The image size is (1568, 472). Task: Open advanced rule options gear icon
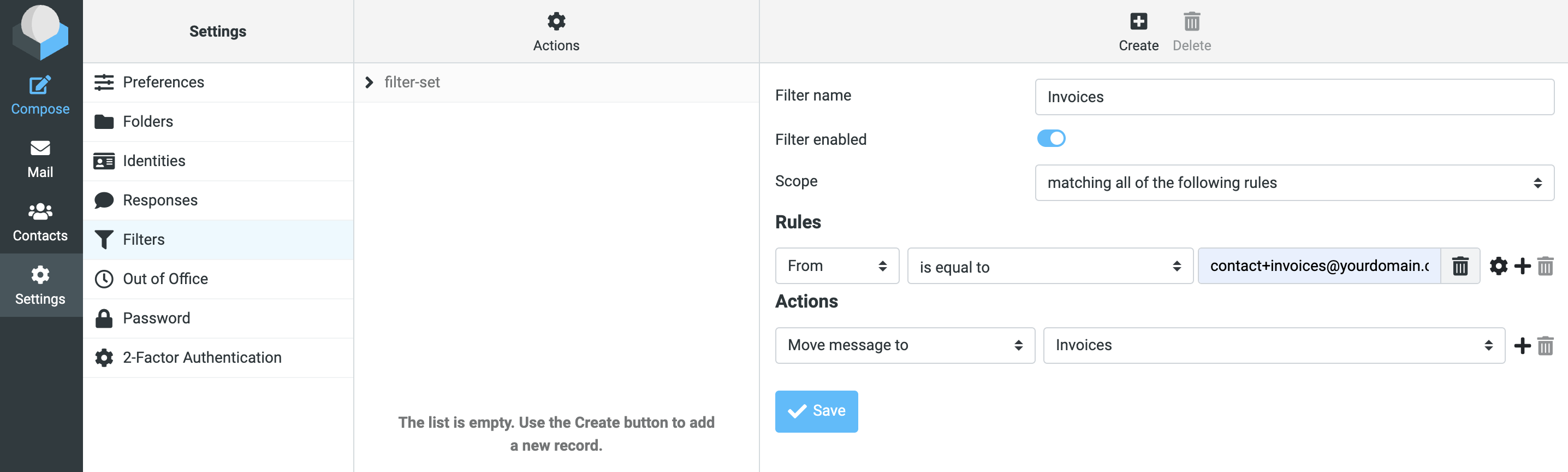[x=1498, y=266]
